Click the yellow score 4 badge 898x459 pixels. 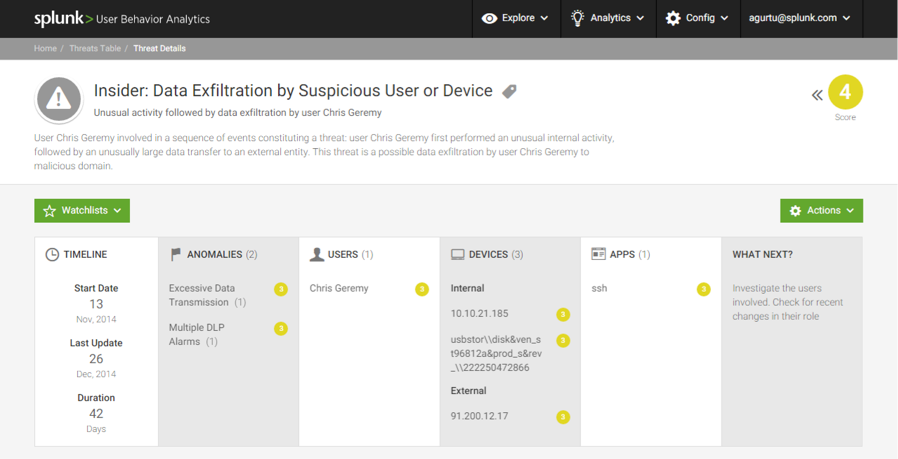(x=845, y=92)
